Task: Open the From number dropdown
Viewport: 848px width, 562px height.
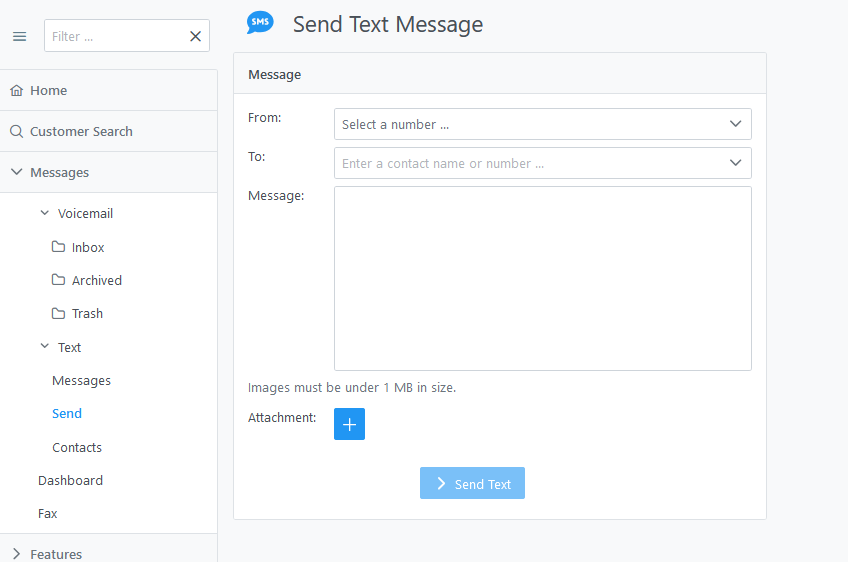Action: coord(542,124)
